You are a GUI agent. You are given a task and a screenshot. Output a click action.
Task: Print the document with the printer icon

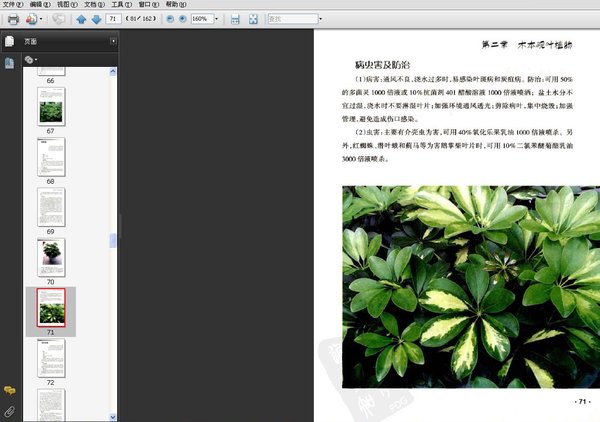coord(13,19)
